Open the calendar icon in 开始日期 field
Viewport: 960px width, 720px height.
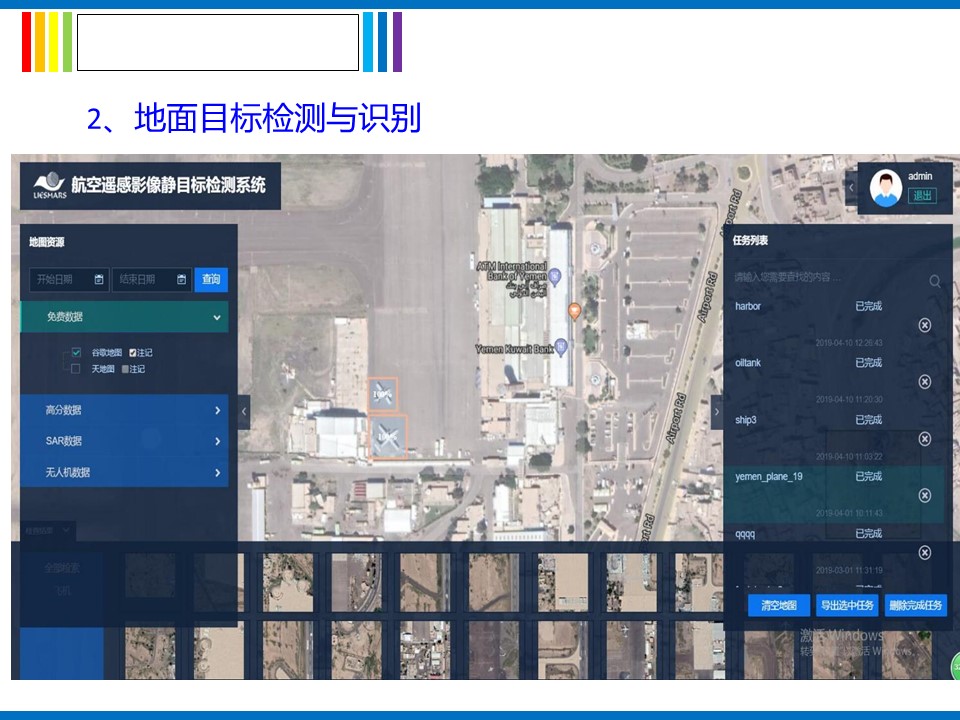coord(99,279)
